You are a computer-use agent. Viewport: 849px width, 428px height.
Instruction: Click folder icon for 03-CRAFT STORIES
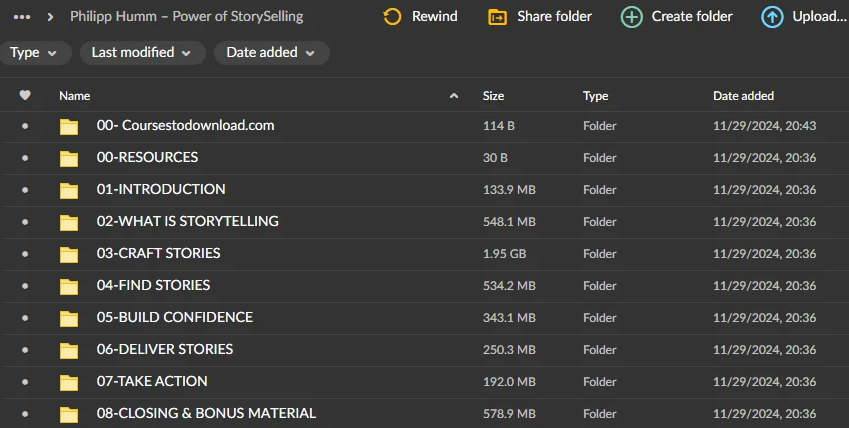69,254
